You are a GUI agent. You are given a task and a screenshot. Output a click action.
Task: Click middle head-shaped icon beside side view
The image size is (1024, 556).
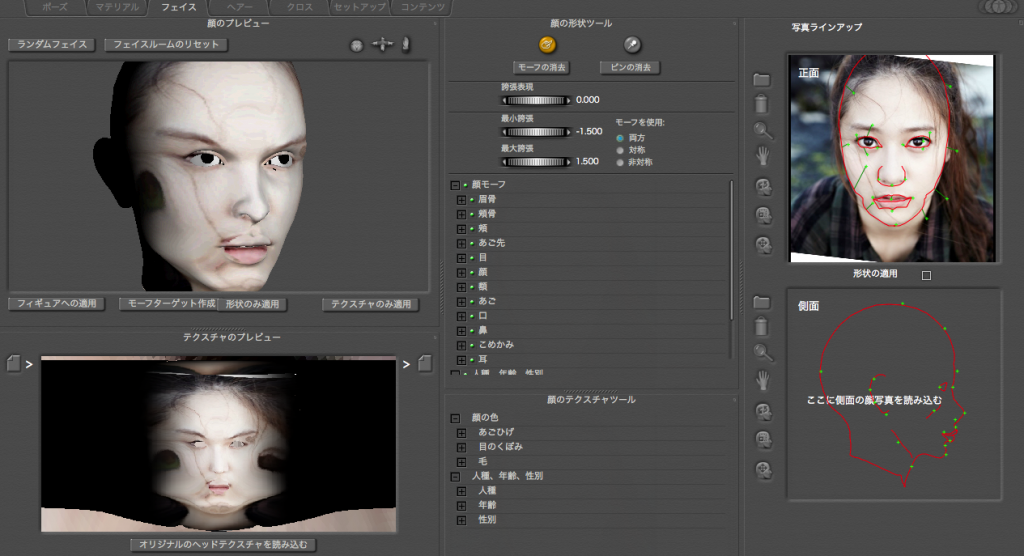tap(763, 440)
